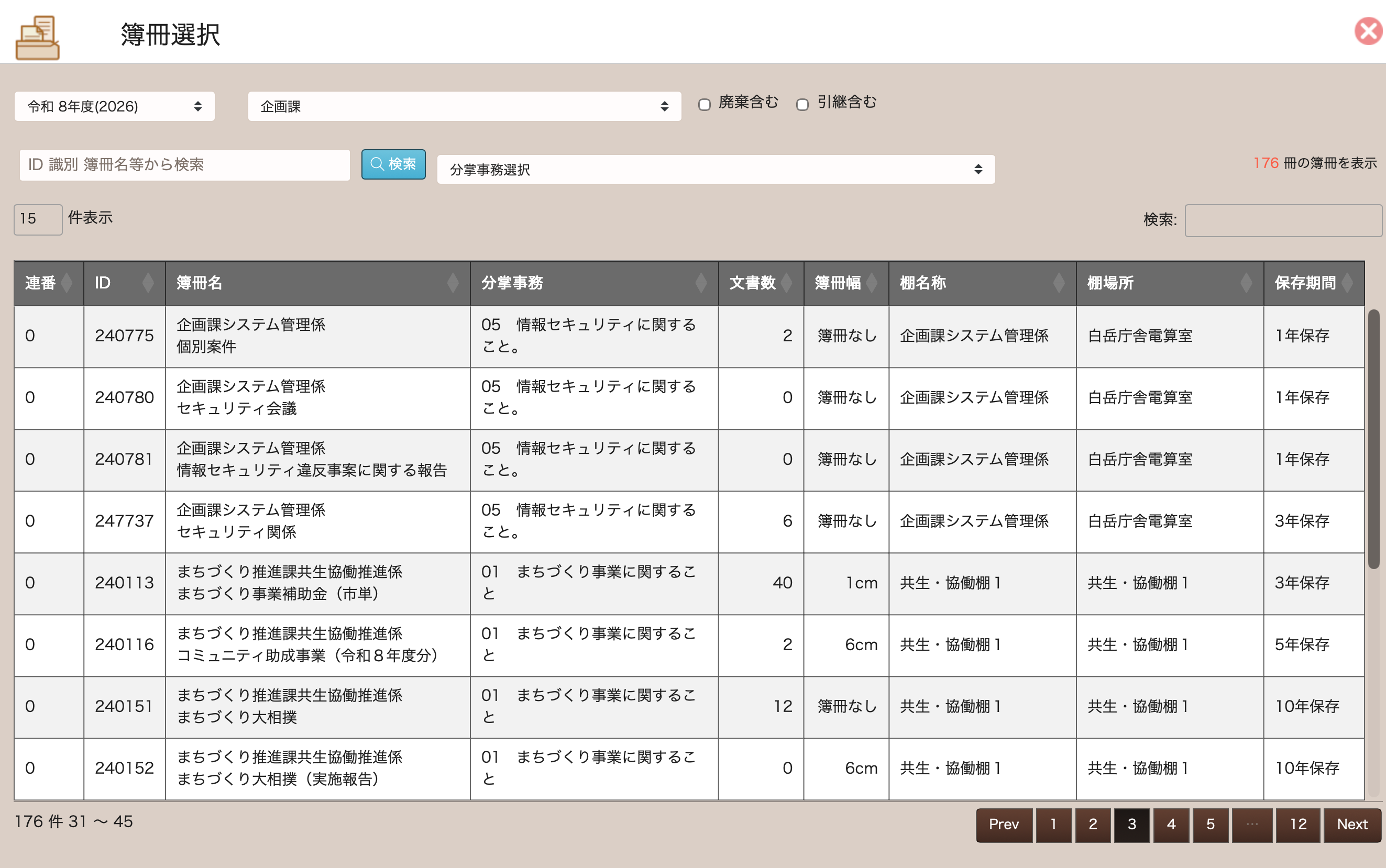
Task: Sort by 連番 column arrows
Action: point(67,283)
